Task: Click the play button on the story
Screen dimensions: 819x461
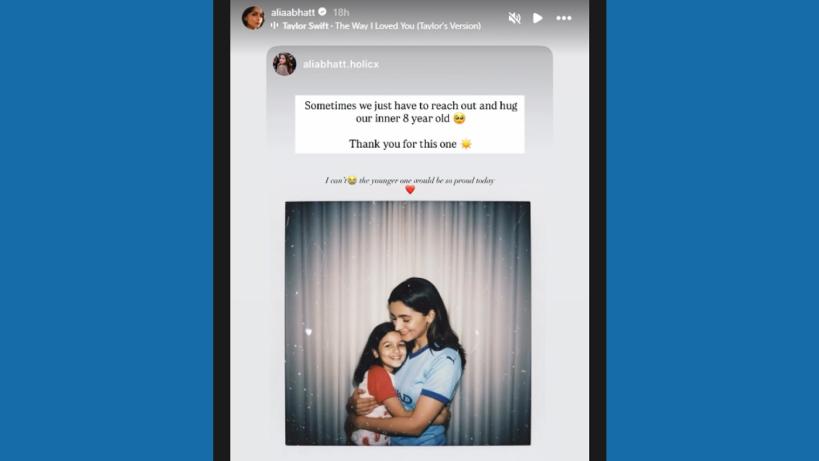Action: pyautogui.click(x=537, y=18)
